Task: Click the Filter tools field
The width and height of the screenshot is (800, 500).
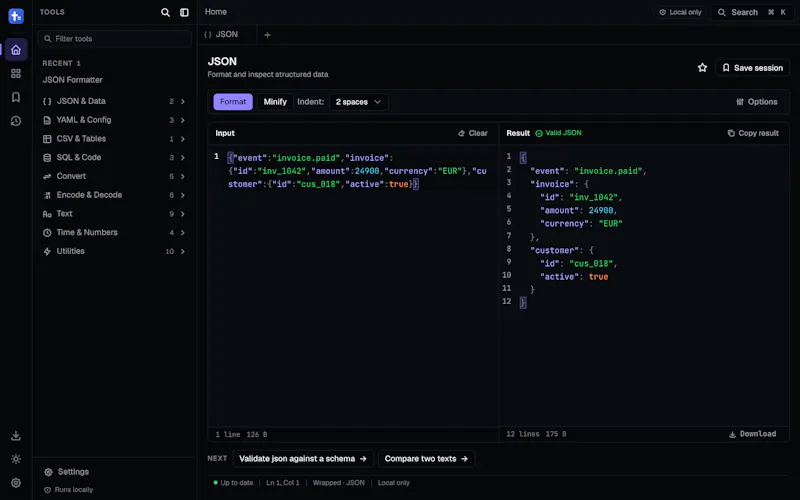Action: tap(114, 39)
